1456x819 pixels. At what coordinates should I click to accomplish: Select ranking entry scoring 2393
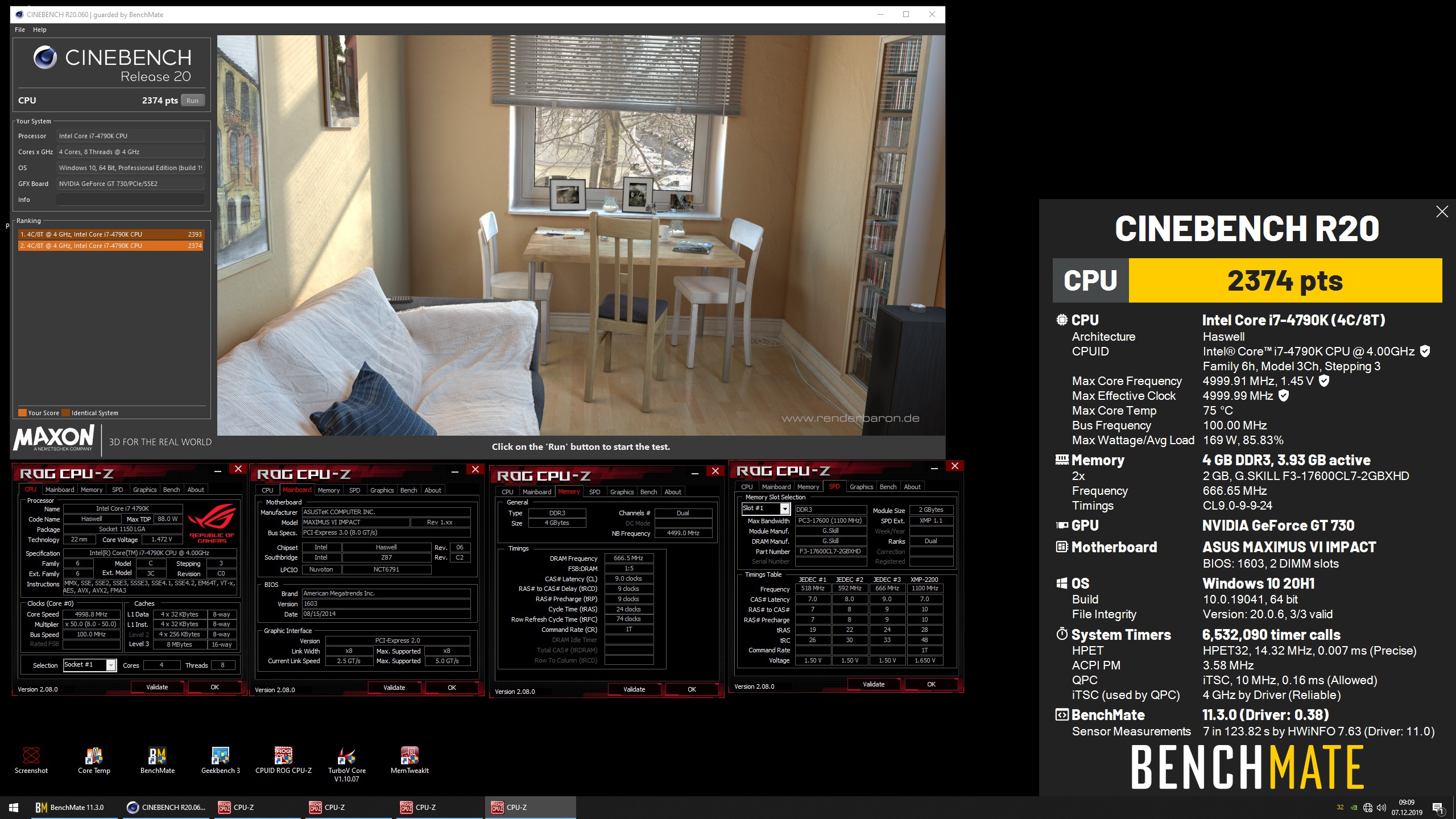click(x=111, y=234)
